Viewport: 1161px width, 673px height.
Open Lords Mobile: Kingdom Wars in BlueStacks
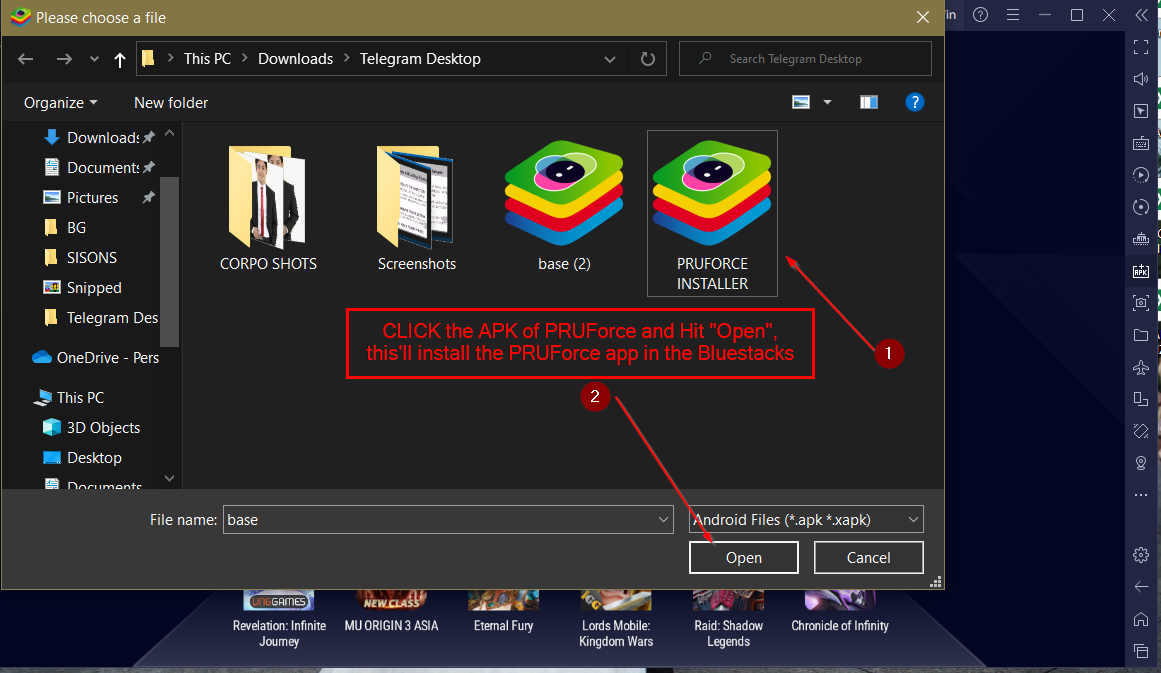click(616, 620)
